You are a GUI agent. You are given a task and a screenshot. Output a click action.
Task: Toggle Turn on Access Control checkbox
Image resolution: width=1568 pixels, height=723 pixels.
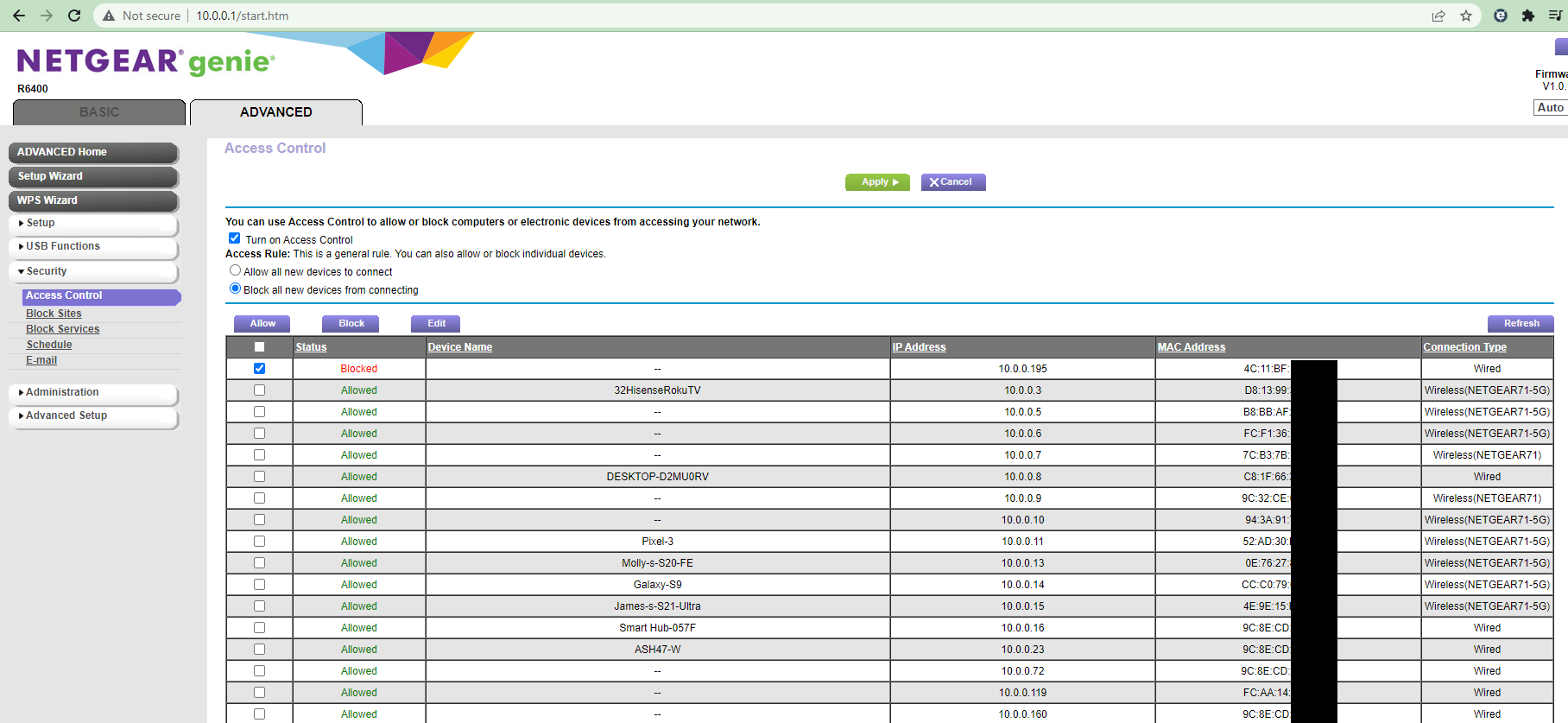tap(234, 238)
